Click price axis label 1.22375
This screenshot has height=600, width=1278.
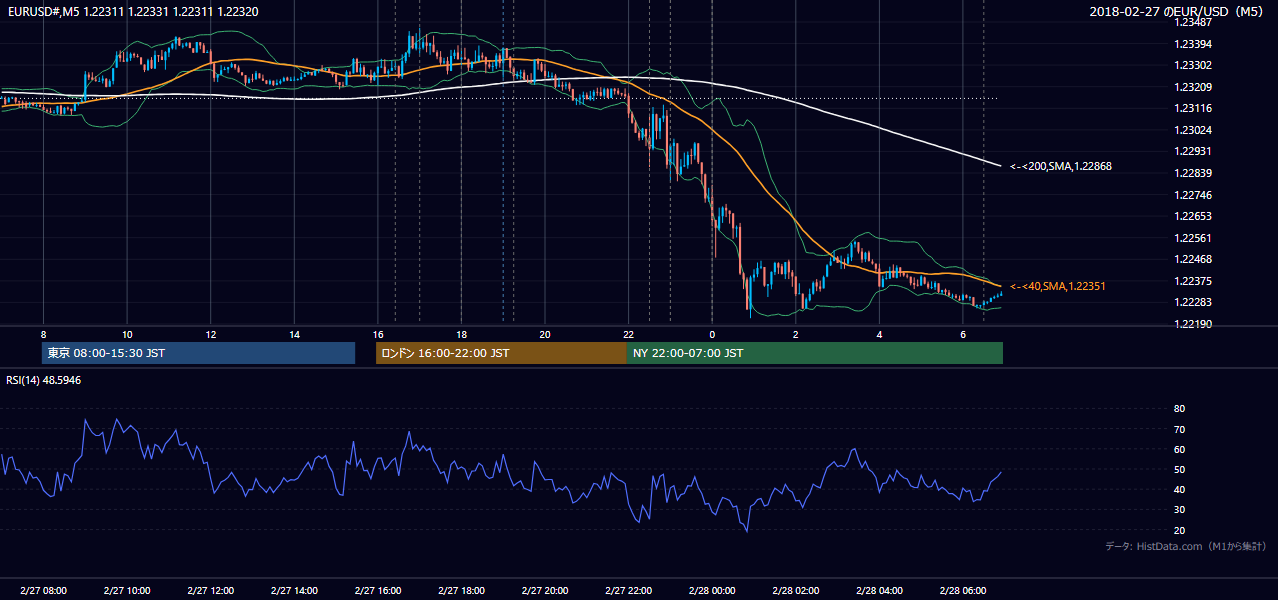1192,281
